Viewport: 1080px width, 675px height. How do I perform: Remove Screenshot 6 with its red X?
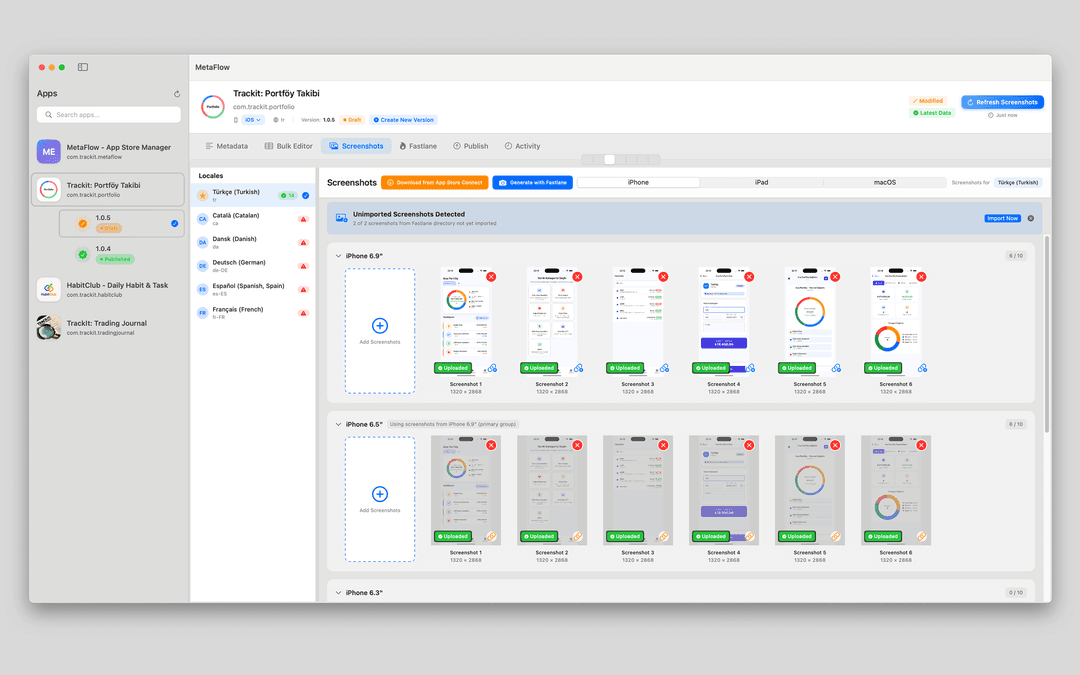pyautogui.click(x=921, y=277)
